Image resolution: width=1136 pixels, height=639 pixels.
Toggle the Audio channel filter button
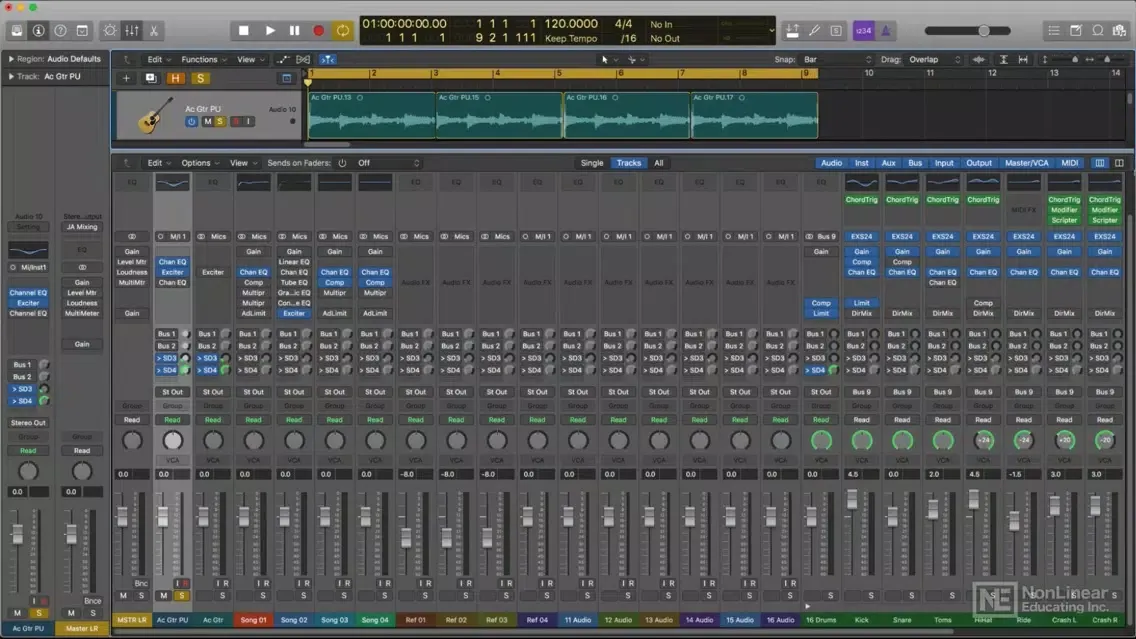831,163
